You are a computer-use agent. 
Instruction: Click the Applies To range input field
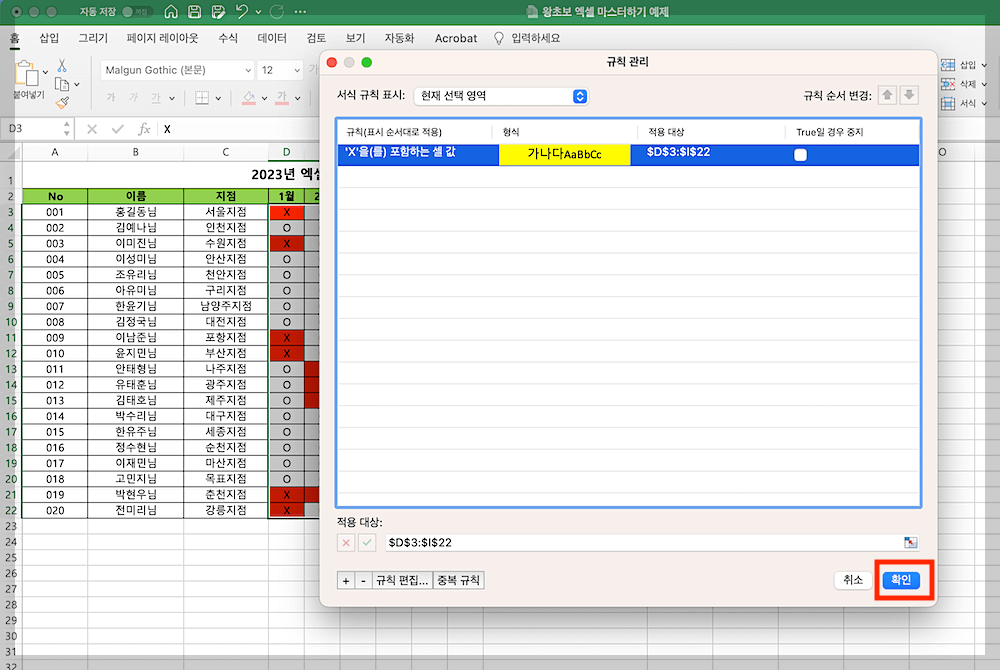(x=643, y=543)
